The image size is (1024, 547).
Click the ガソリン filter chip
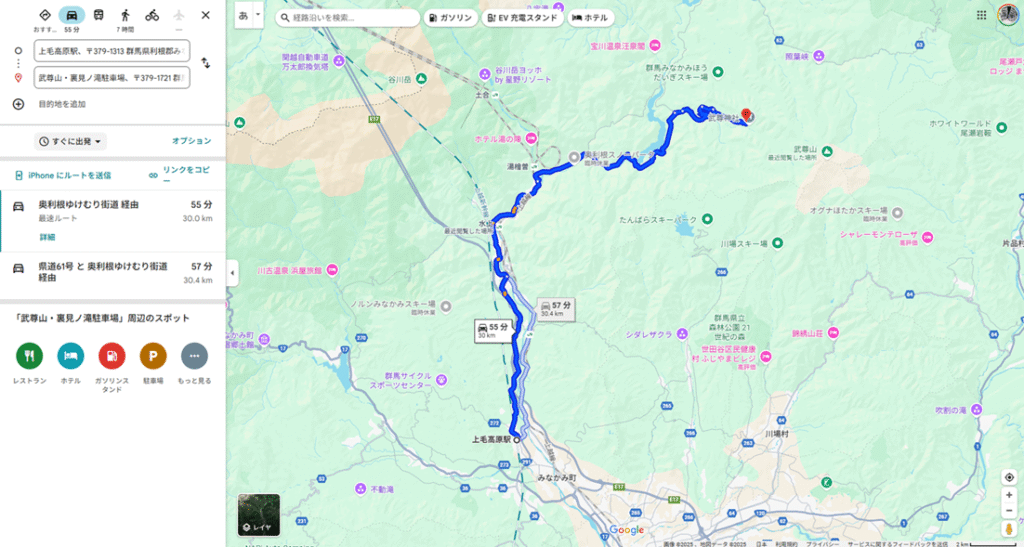[x=451, y=18]
